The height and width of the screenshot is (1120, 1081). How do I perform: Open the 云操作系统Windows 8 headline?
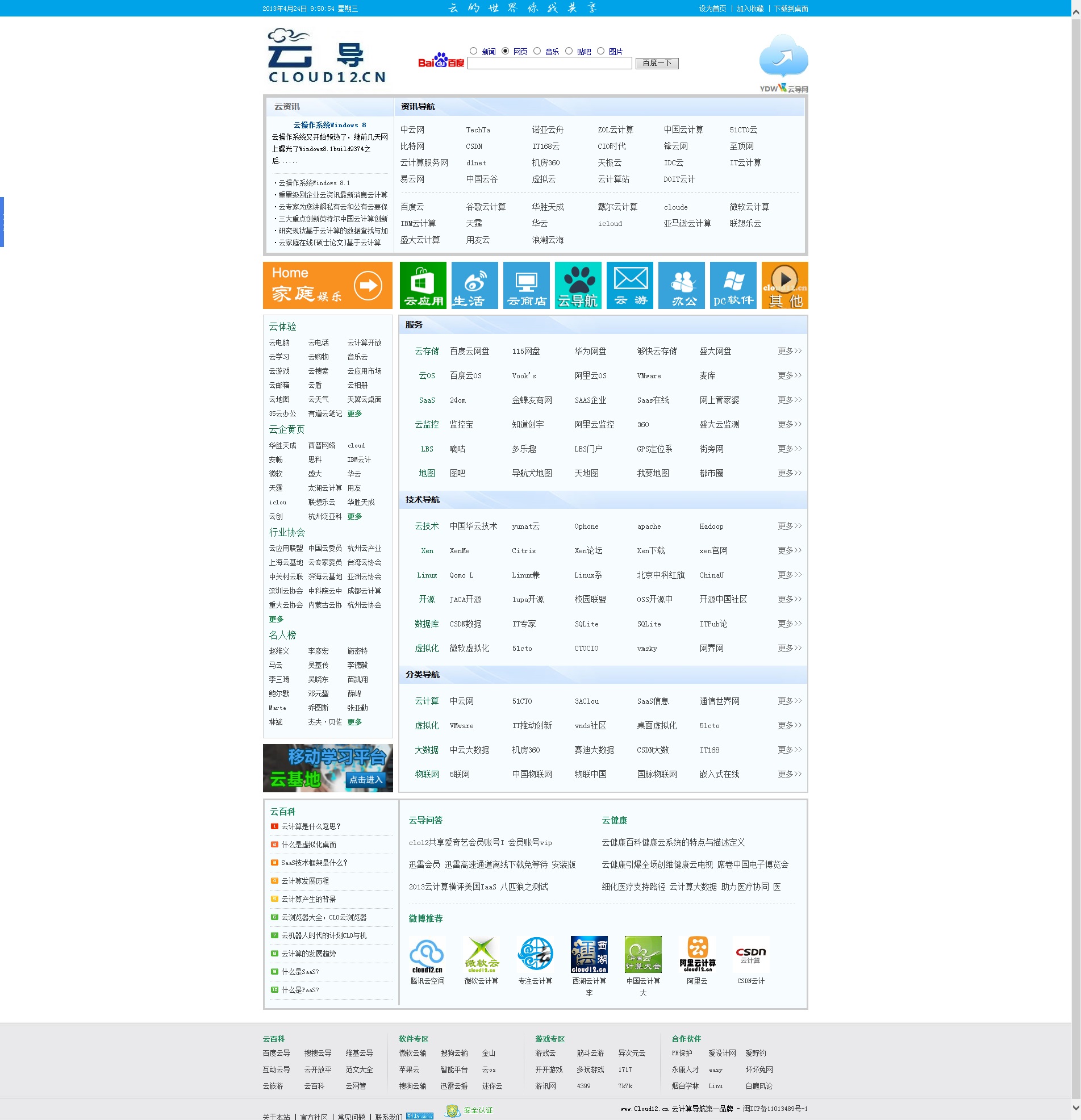[330, 125]
